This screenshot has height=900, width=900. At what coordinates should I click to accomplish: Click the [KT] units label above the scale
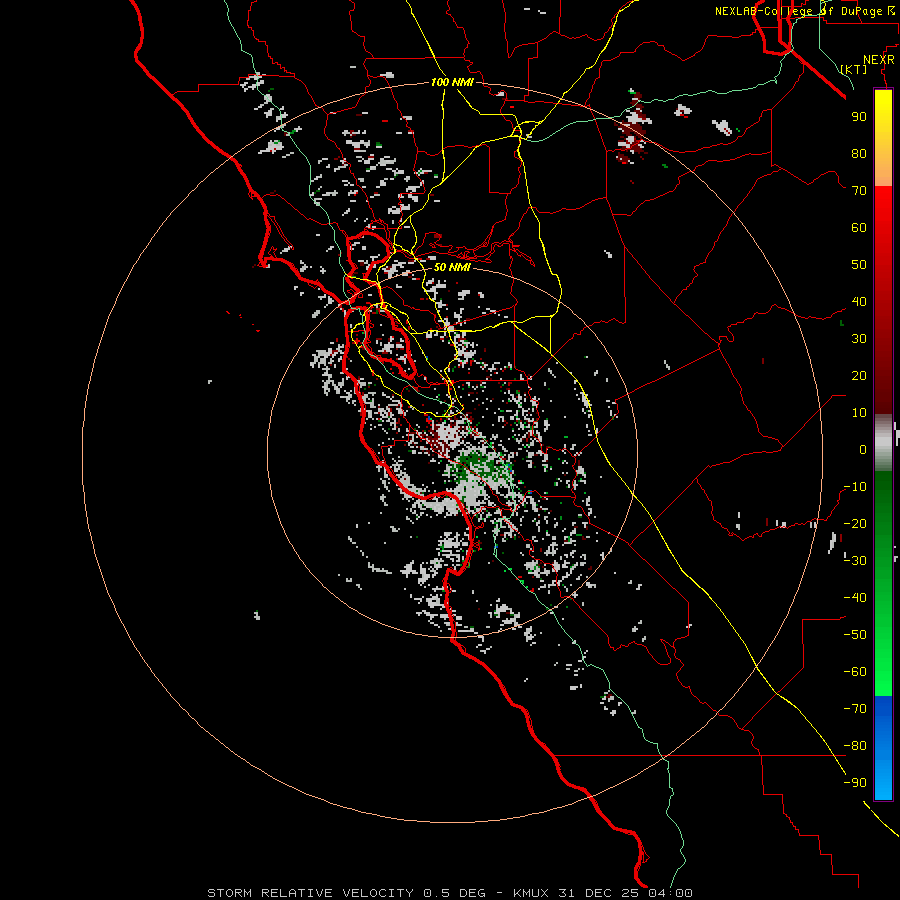point(854,69)
